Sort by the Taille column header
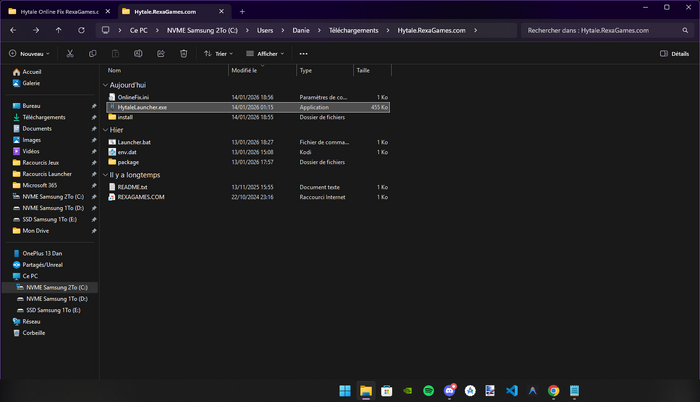700x402 pixels. click(x=372, y=71)
